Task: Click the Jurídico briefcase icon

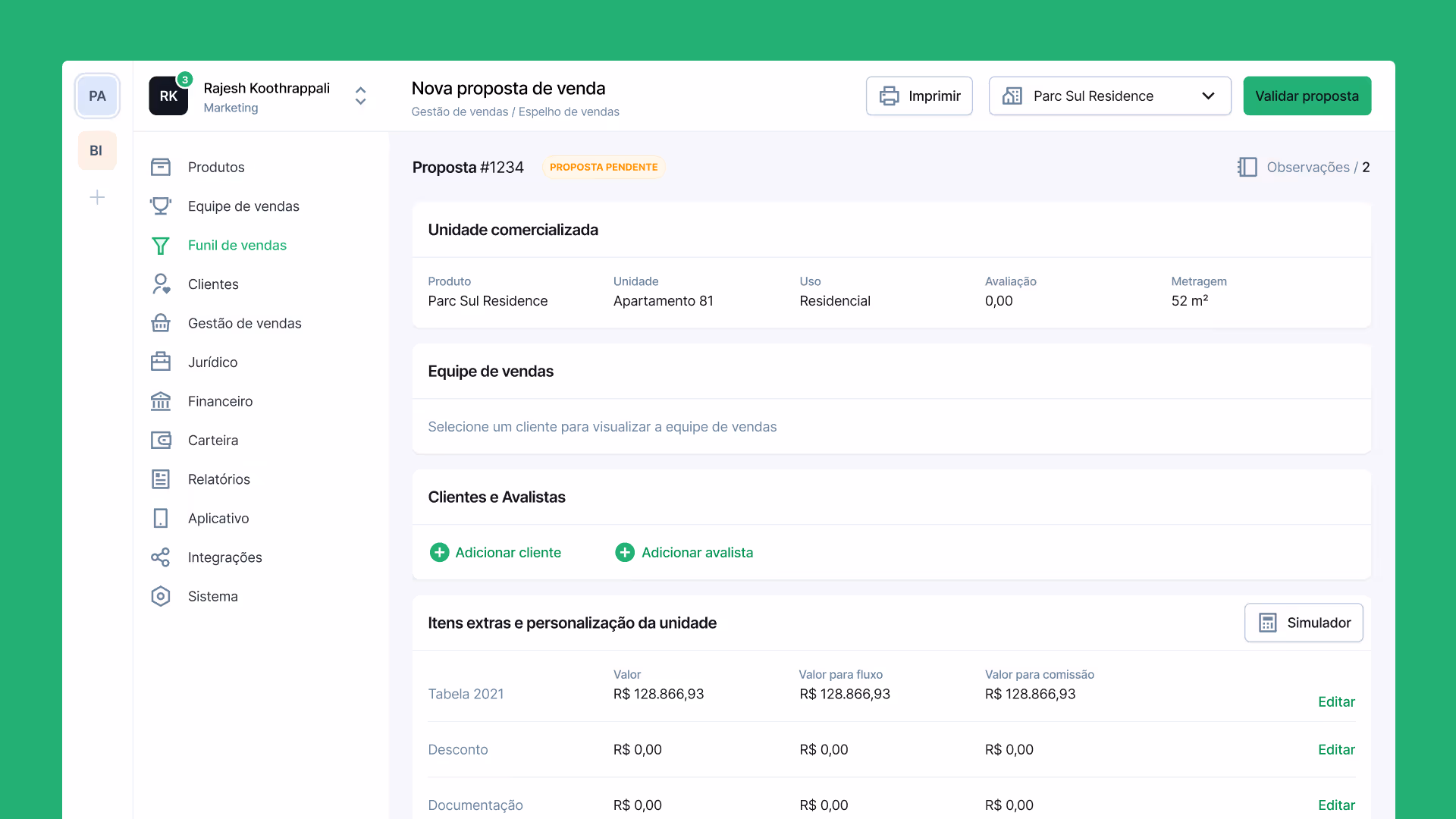Action: pos(161,362)
